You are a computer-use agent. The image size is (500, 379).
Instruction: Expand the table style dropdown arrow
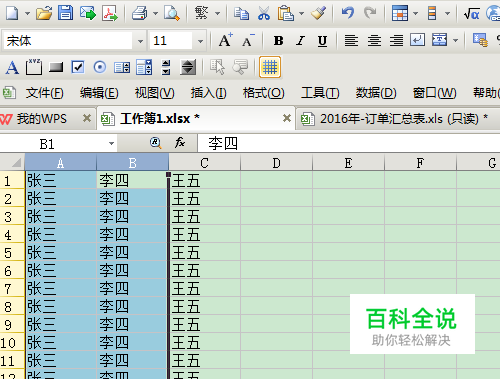tap(415, 14)
